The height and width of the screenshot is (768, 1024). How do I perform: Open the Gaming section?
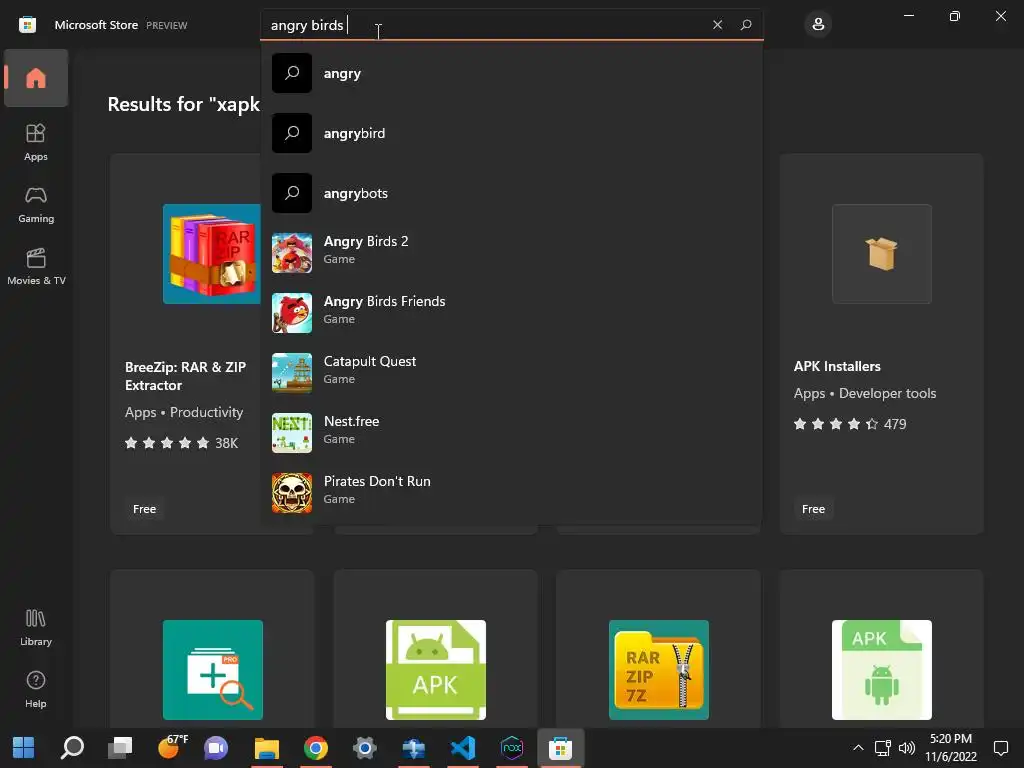[x=36, y=204]
